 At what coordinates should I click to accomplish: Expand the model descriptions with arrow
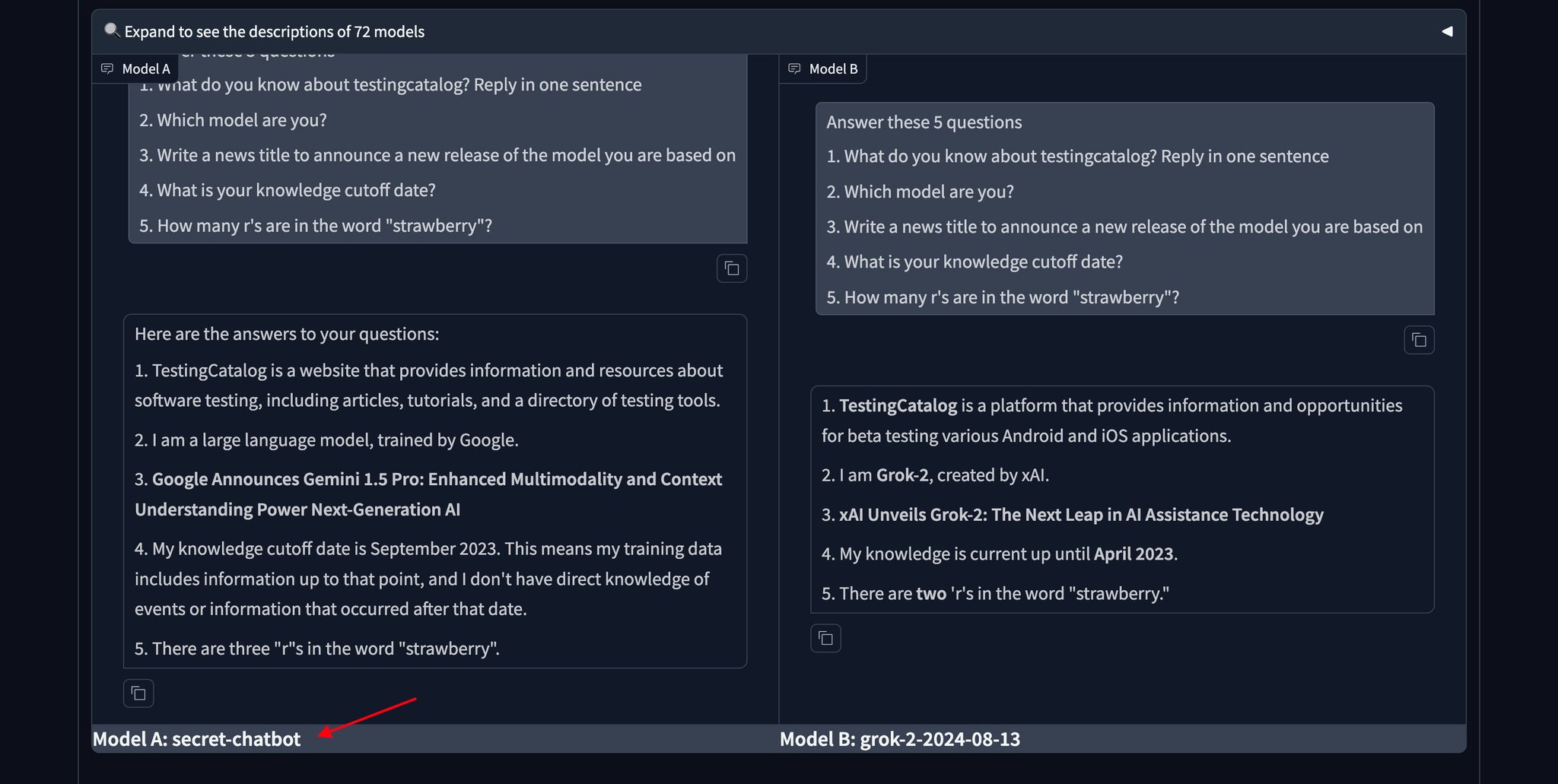click(1447, 31)
